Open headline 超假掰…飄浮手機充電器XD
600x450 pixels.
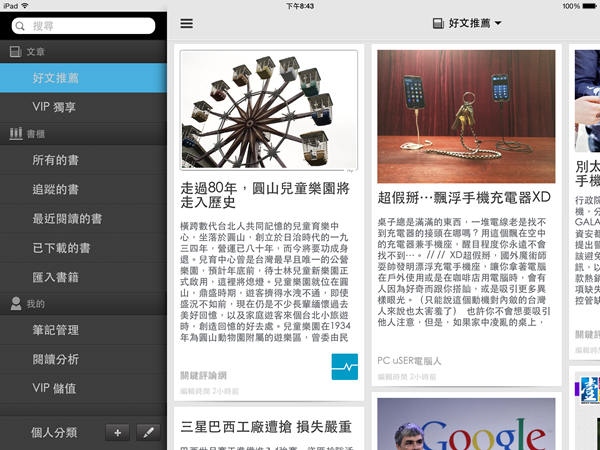coord(464,197)
